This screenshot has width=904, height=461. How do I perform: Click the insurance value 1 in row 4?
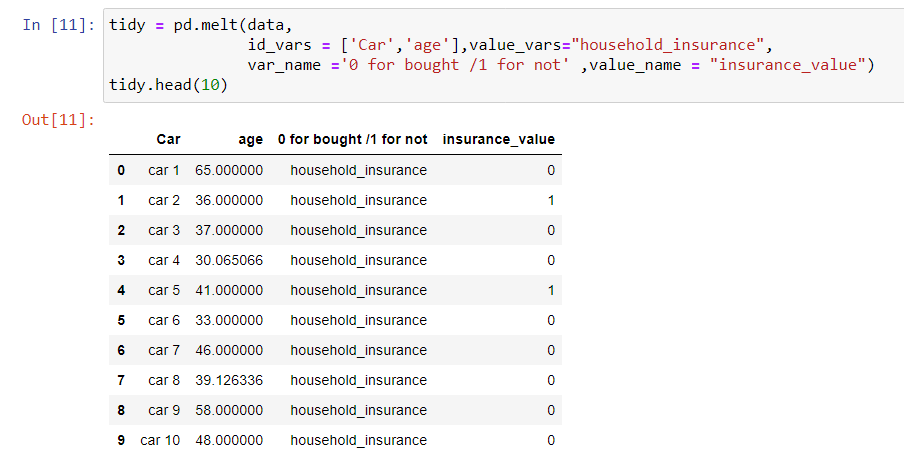[551, 290]
